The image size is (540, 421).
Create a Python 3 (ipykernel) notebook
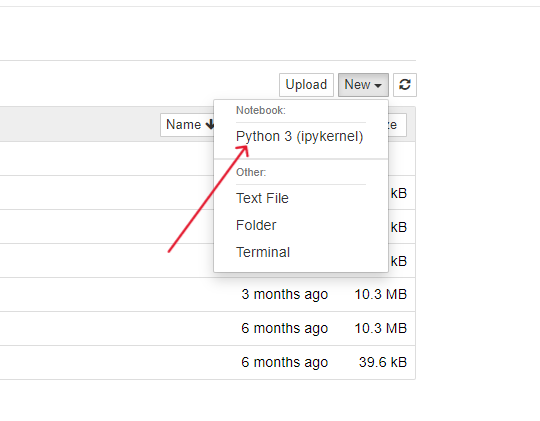tap(300, 136)
